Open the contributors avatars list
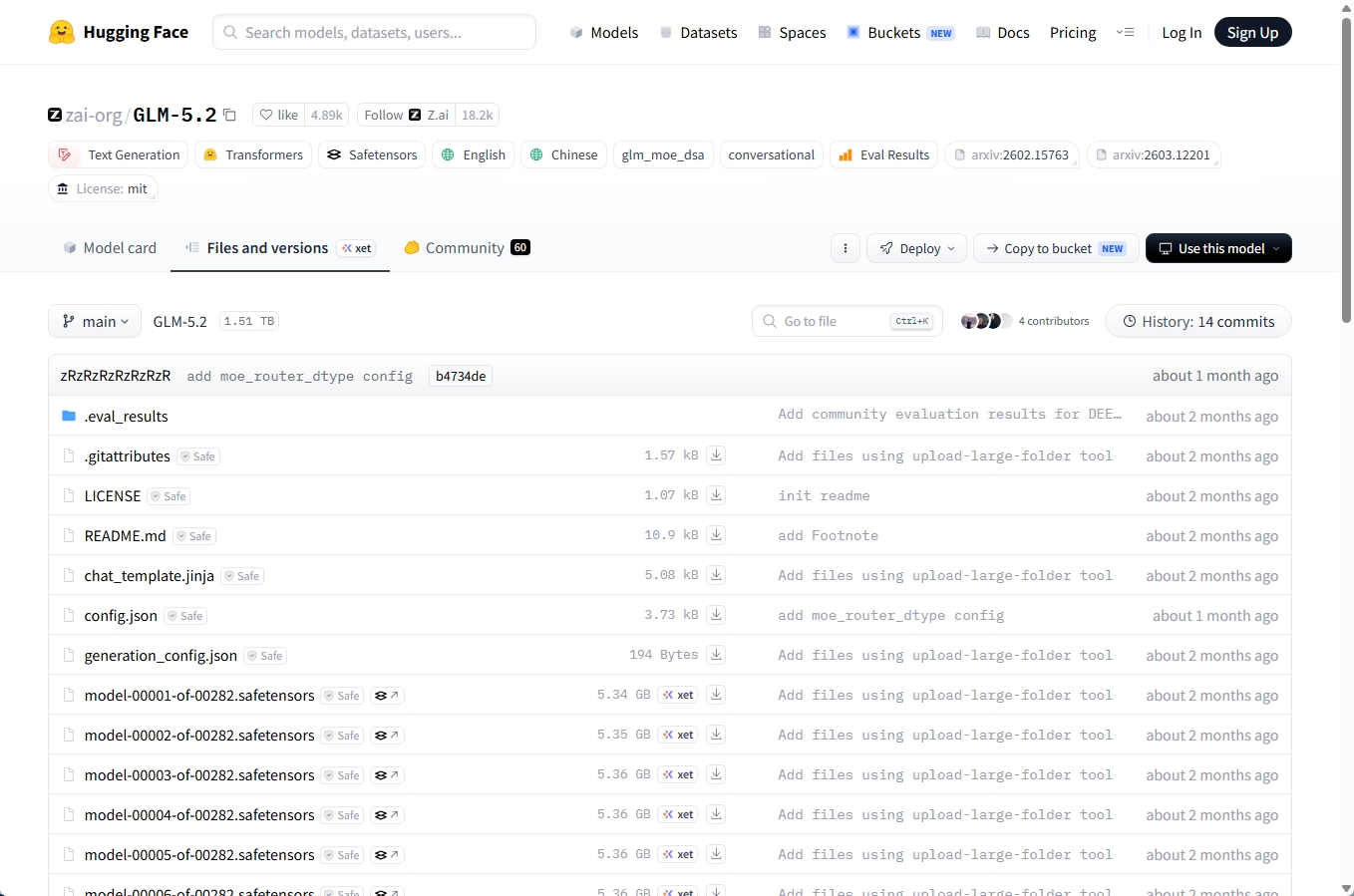Viewport: 1354px width, 896px height. coord(986,321)
